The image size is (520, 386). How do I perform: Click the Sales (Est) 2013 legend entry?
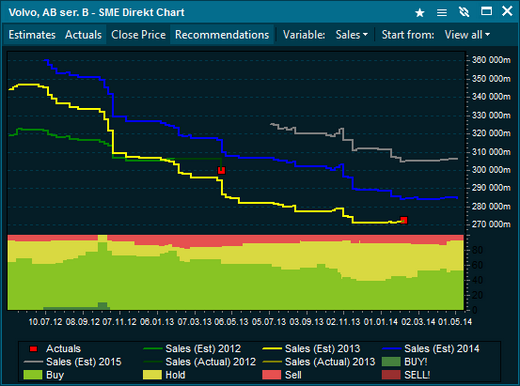coord(312,349)
